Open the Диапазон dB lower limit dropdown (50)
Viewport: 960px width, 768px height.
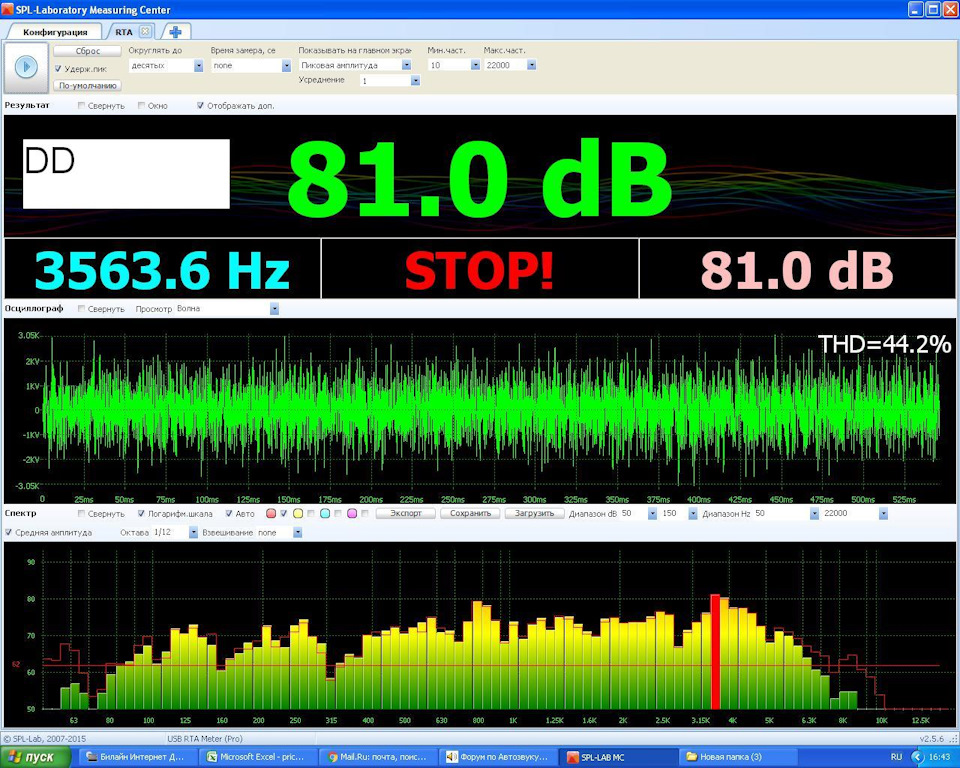pyautogui.click(x=652, y=514)
